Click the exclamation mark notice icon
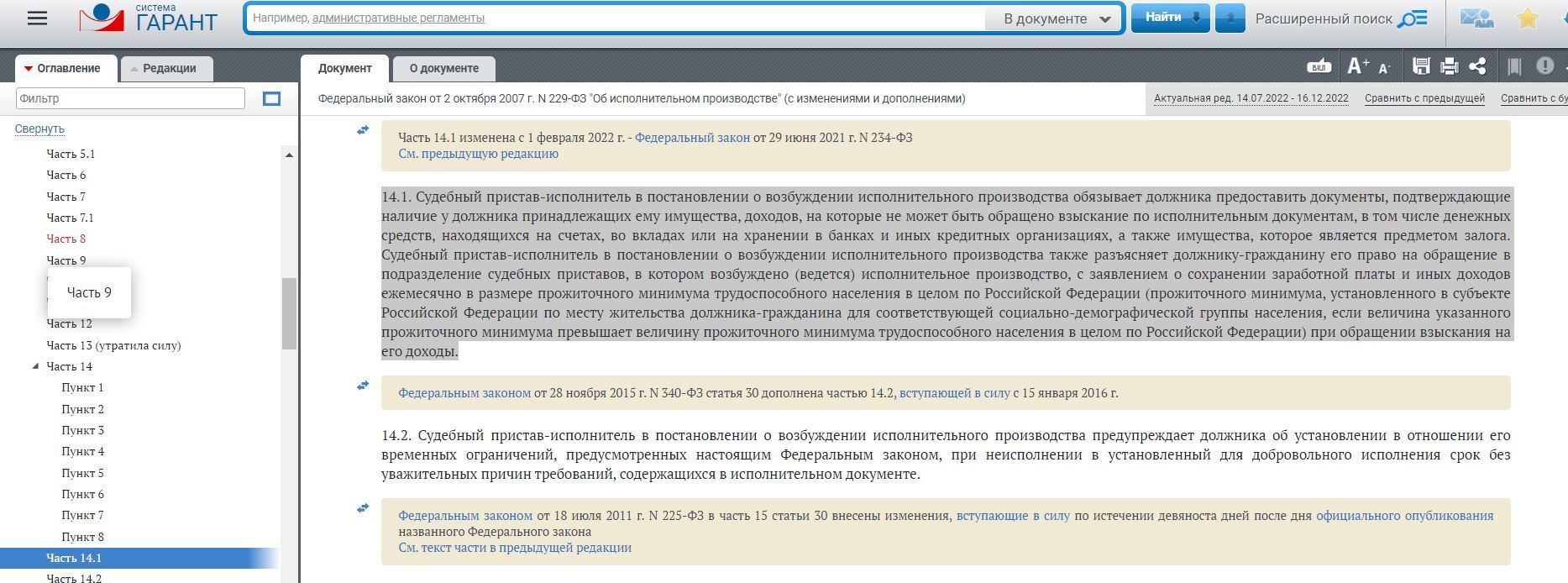The height and width of the screenshot is (583, 1568). [1544, 66]
